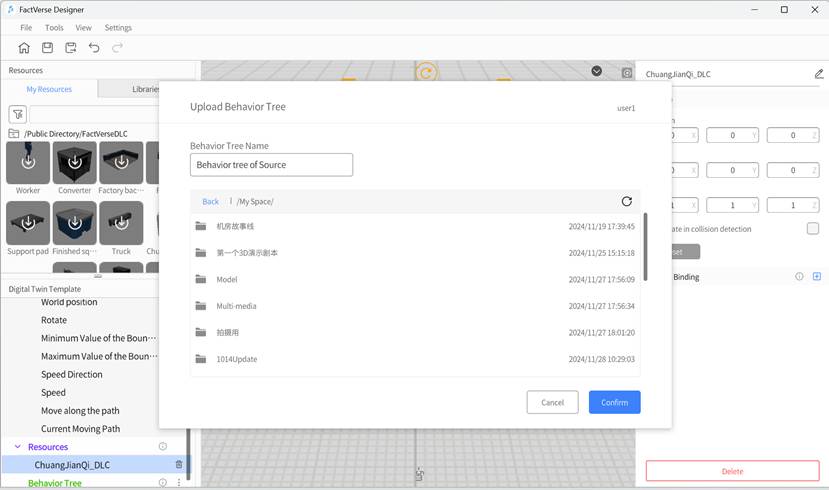Click the Behavior Tree Name input field
Viewport: 829px width, 490px height.
(x=271, y=165)
